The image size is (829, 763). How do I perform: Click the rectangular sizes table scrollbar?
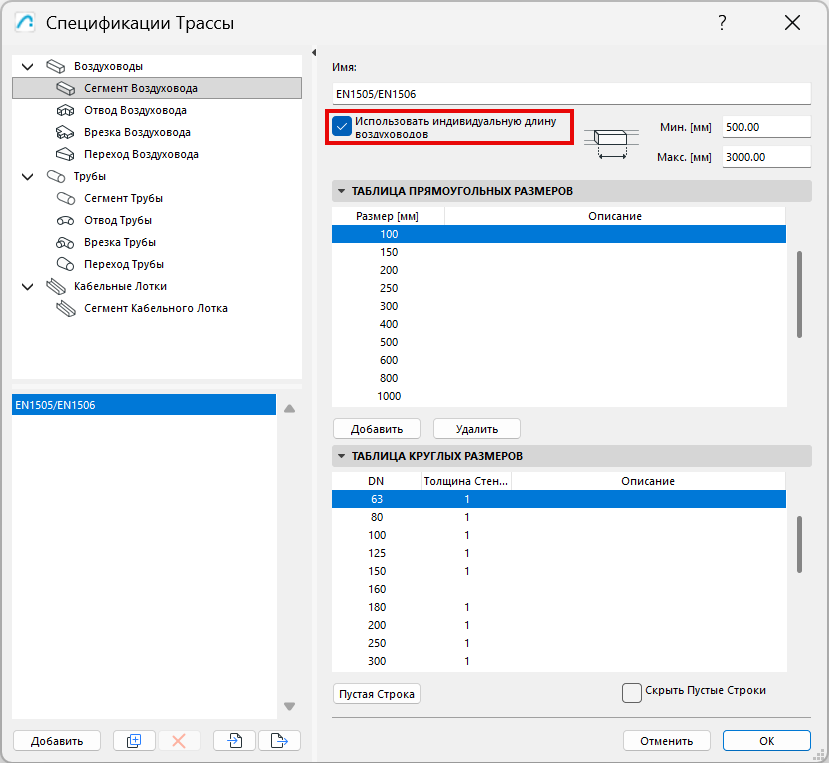(x=799, y=295)
